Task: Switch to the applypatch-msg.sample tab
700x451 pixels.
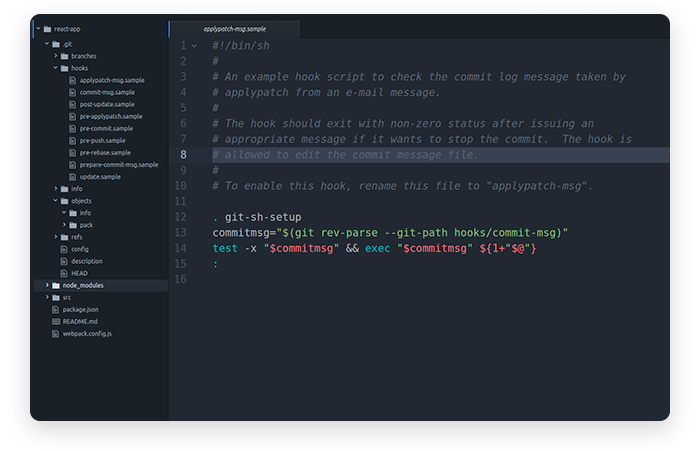Action: (235, 29)
